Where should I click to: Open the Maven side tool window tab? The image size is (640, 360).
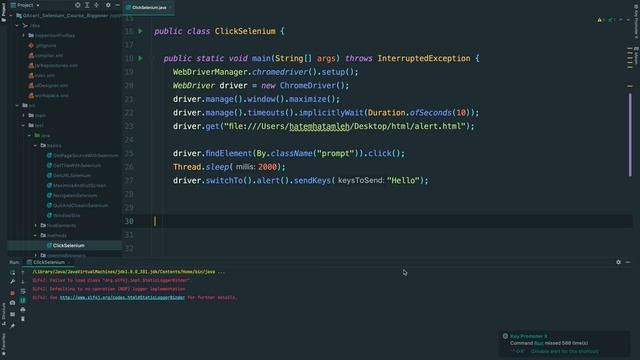click(636, 56)
